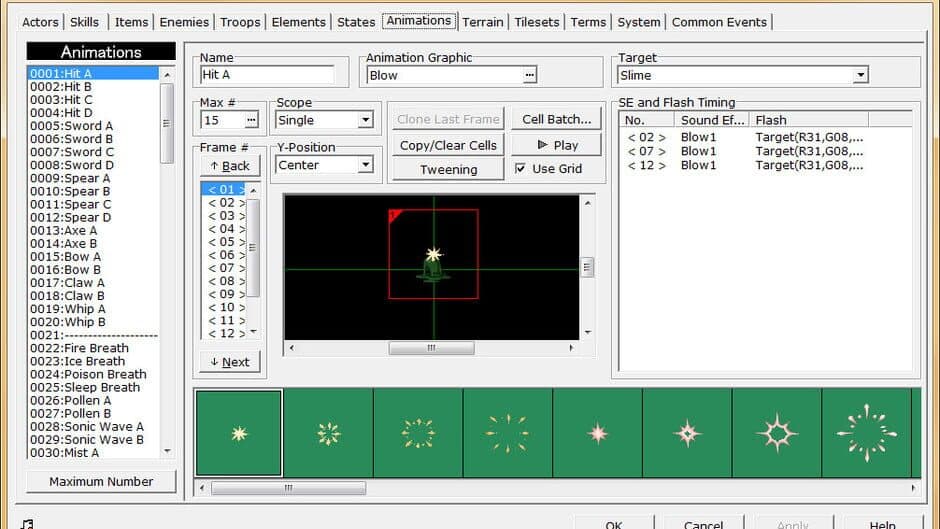Screen dimensions: 940x529
Task: Select frame < 07 > in the frame list
Action: (x=226, y=268)
